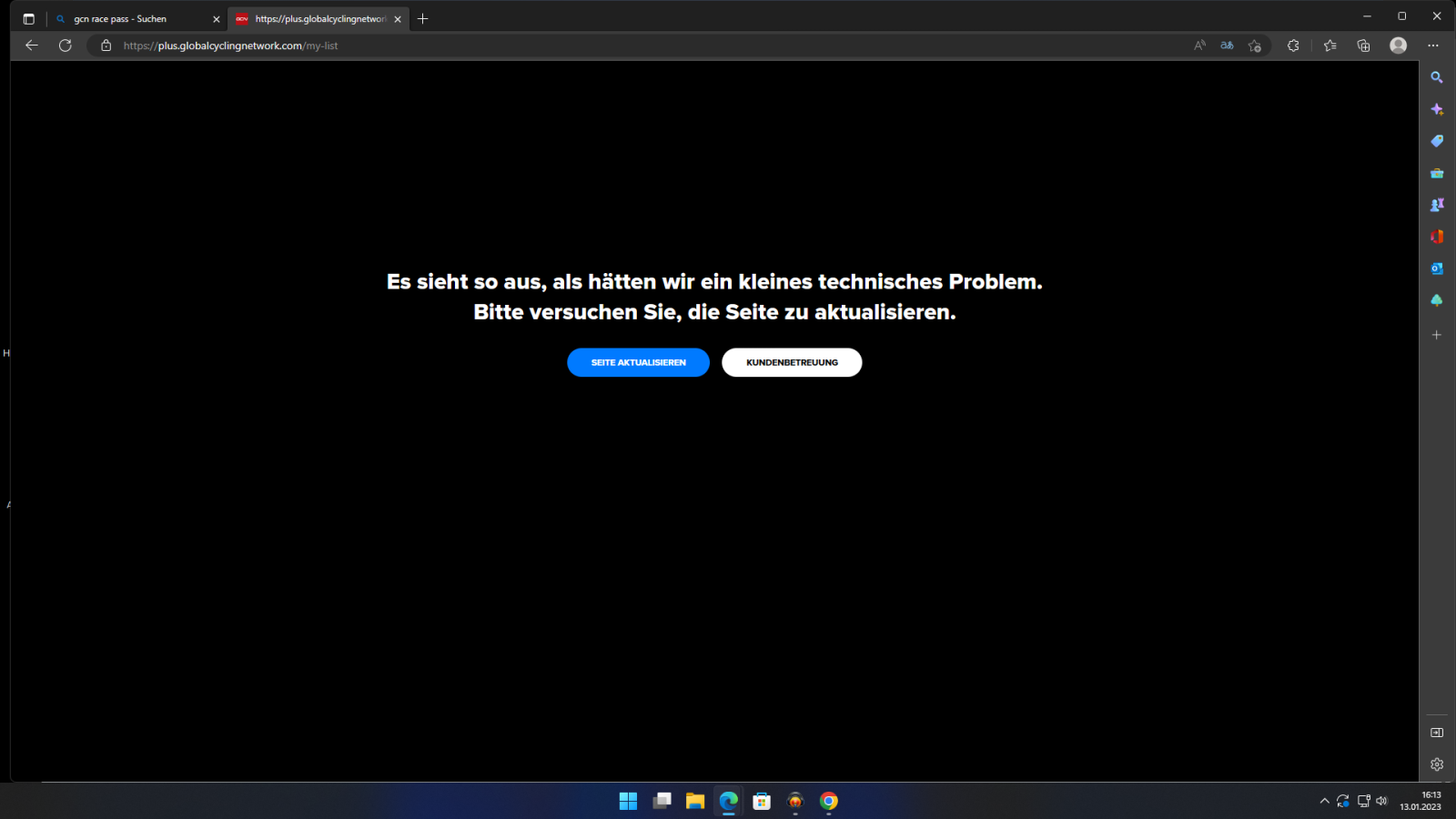This screenshot has width=1456, height=819.
Task: Open the translate page icon
Action: coord(1227,45)
